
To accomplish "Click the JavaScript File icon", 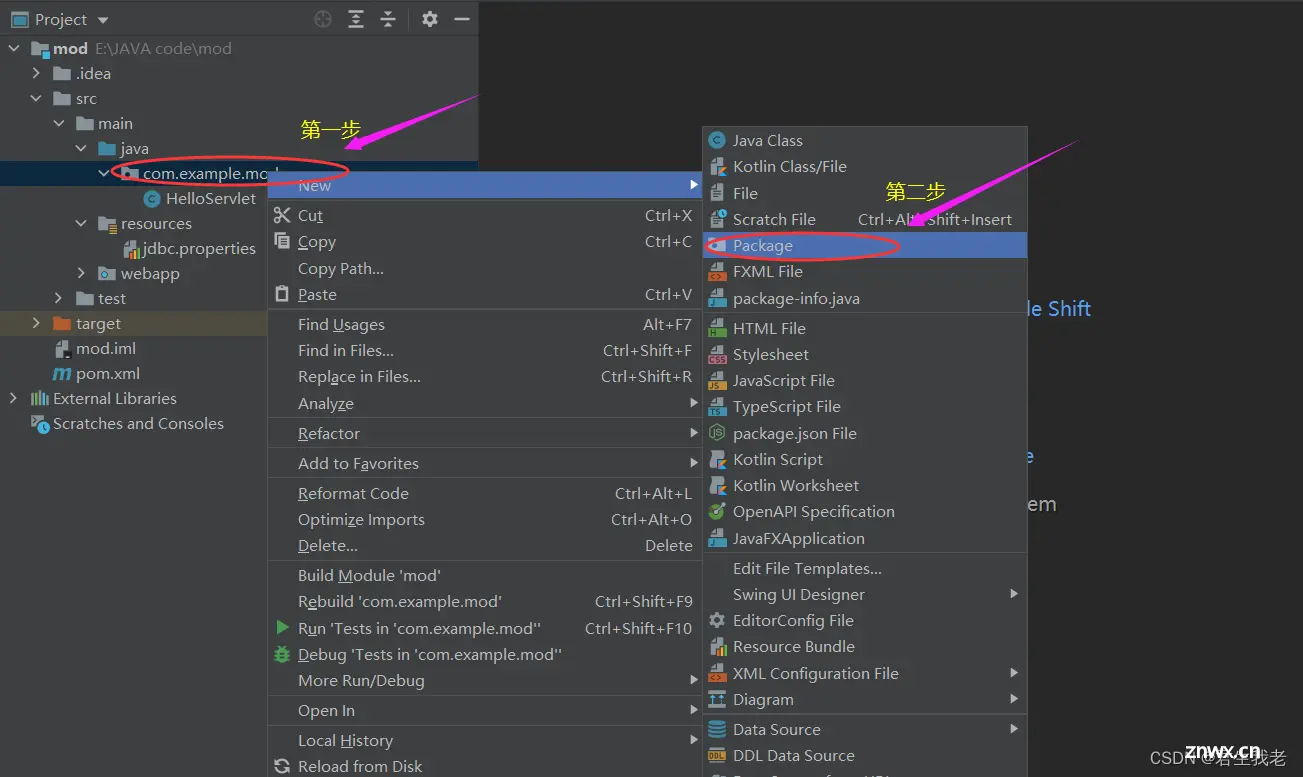I will pos(716,380).
